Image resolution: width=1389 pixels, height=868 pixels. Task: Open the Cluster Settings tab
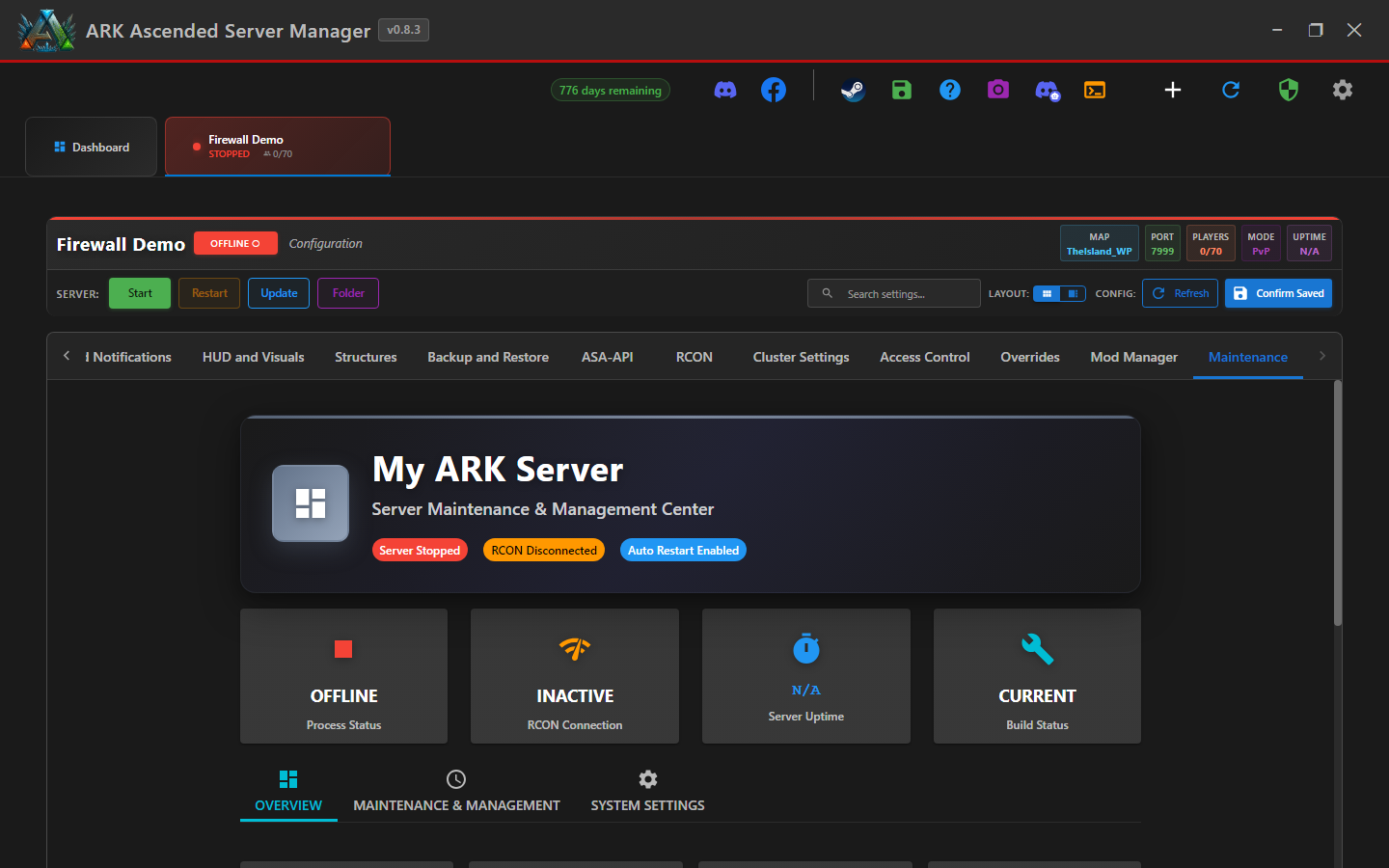pyautogui.click(x=802, y=357)
